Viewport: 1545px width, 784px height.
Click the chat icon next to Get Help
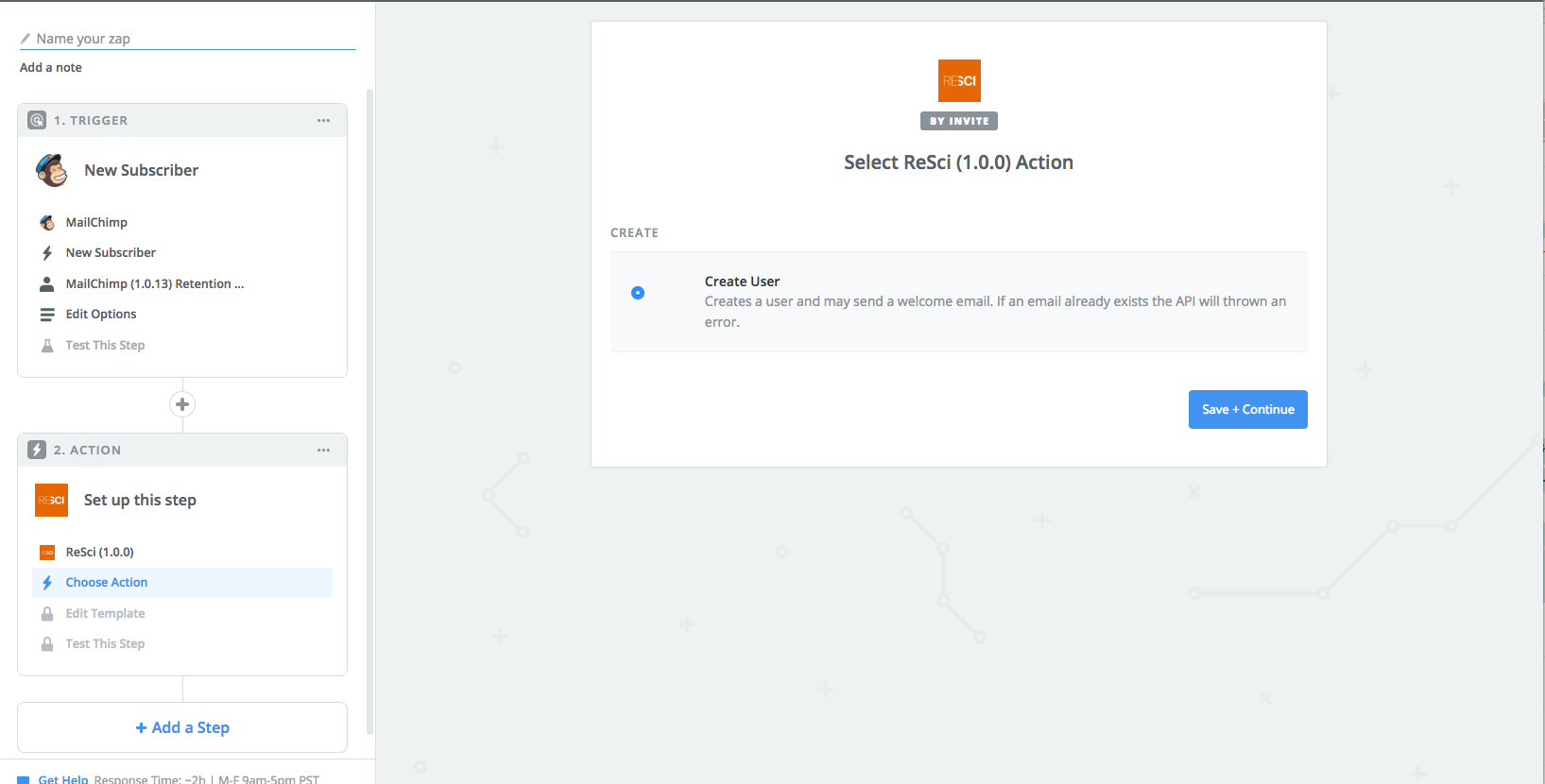pos(24,780)
